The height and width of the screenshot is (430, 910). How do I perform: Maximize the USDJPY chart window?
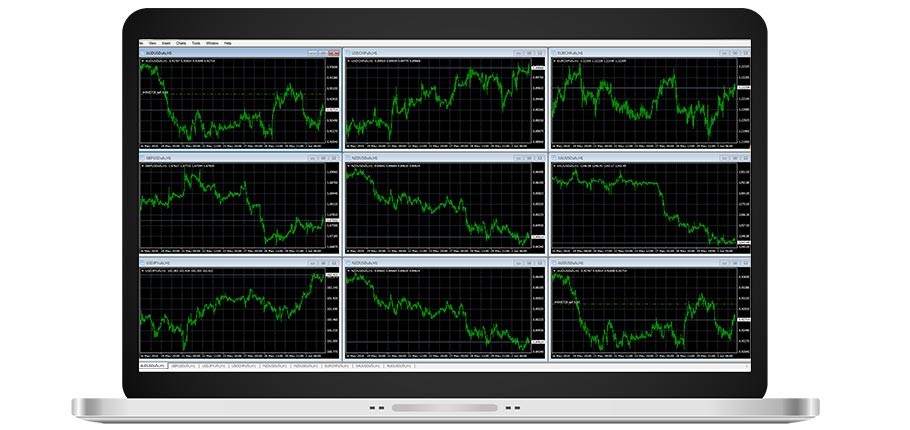pos(323,263)
